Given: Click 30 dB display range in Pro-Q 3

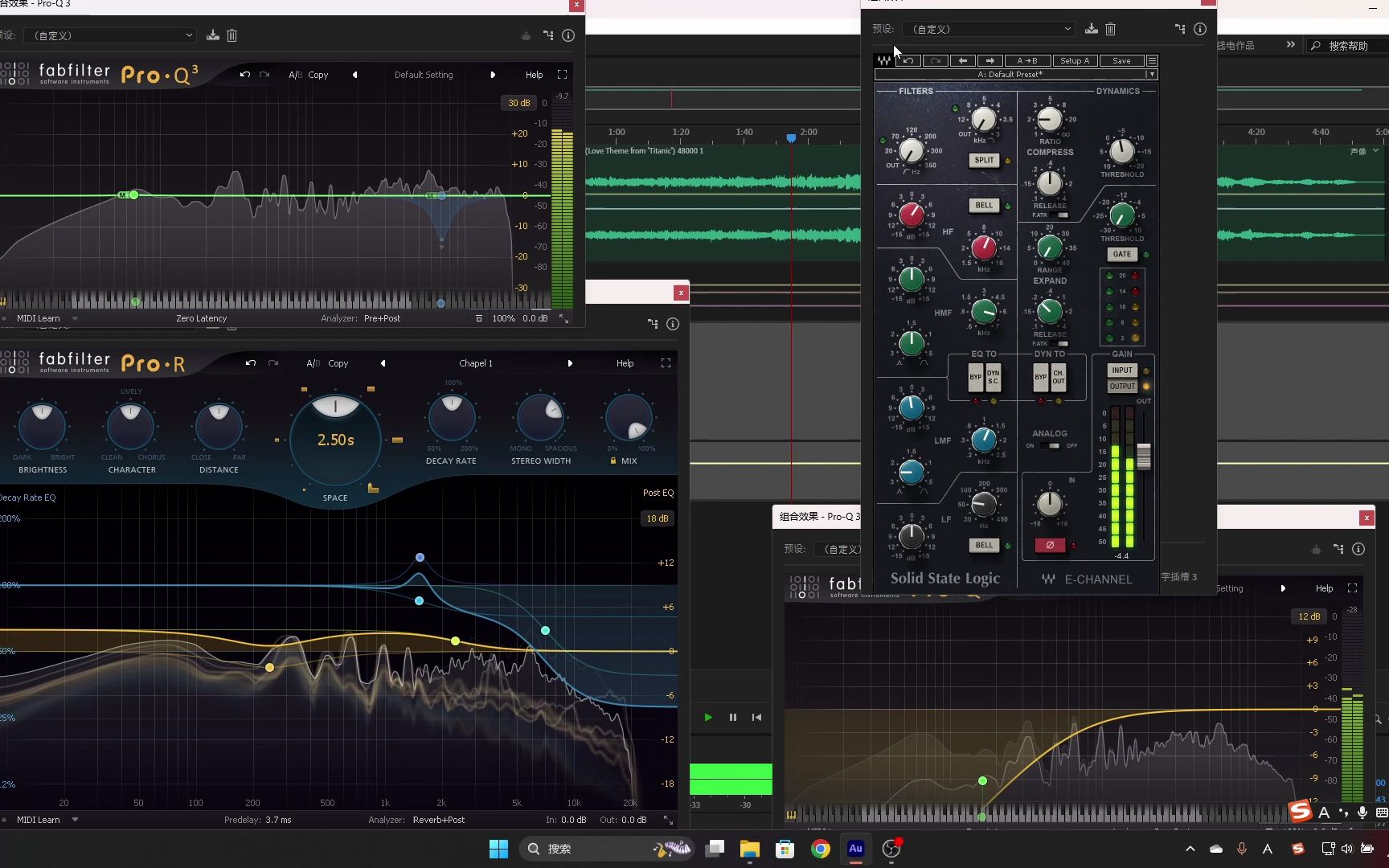Looking at the screenshot, I should [518, 103].
